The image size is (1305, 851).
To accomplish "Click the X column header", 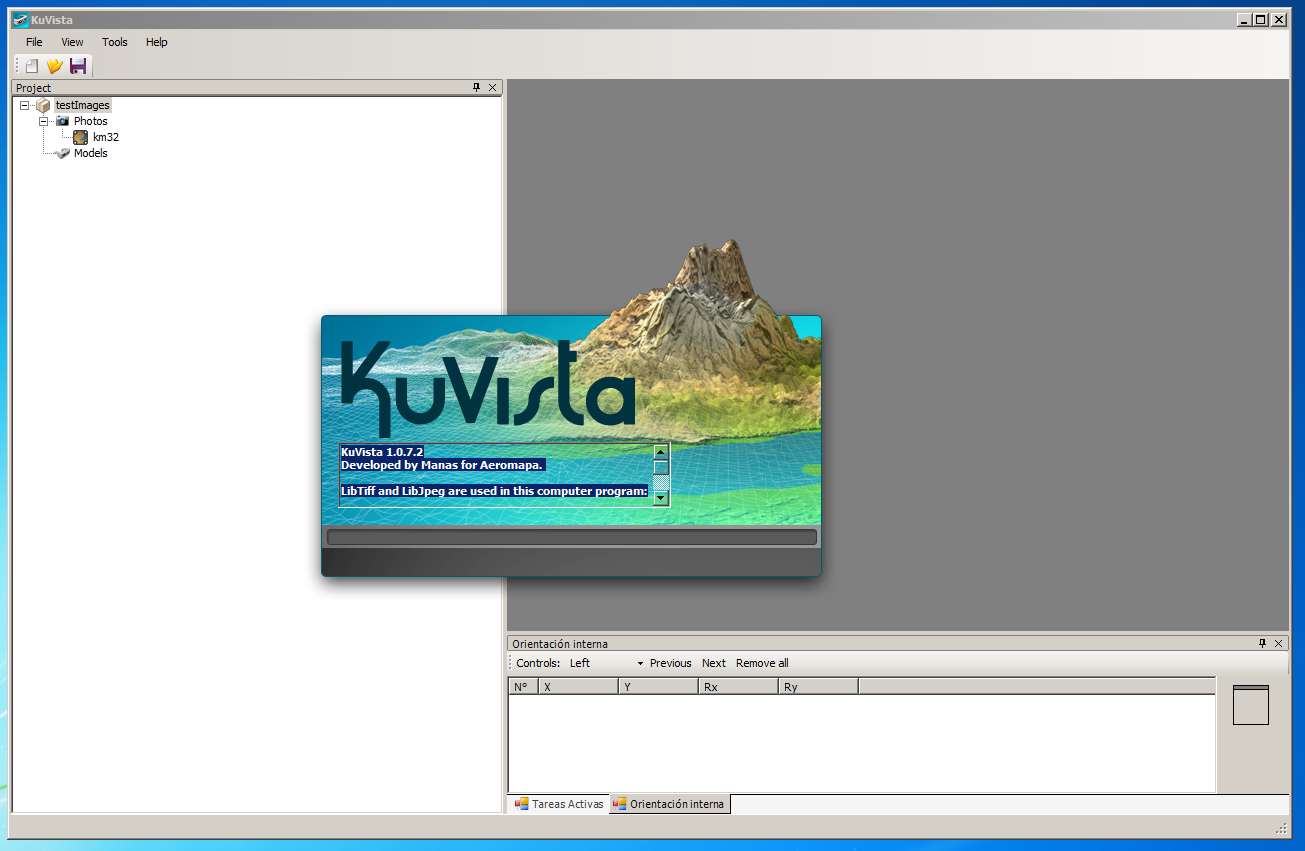I will click(578, 687).
